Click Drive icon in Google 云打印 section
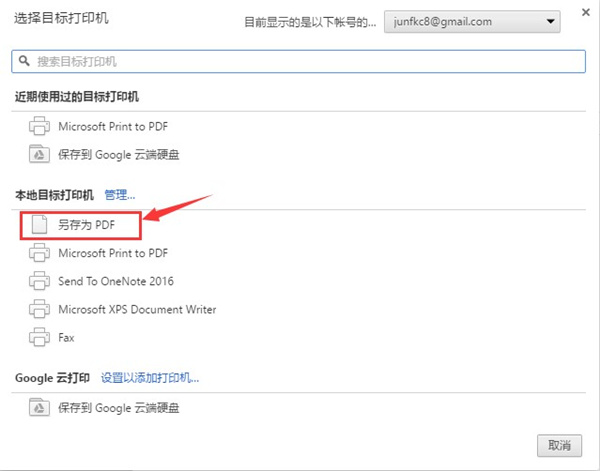 click(x=39, y=407)
